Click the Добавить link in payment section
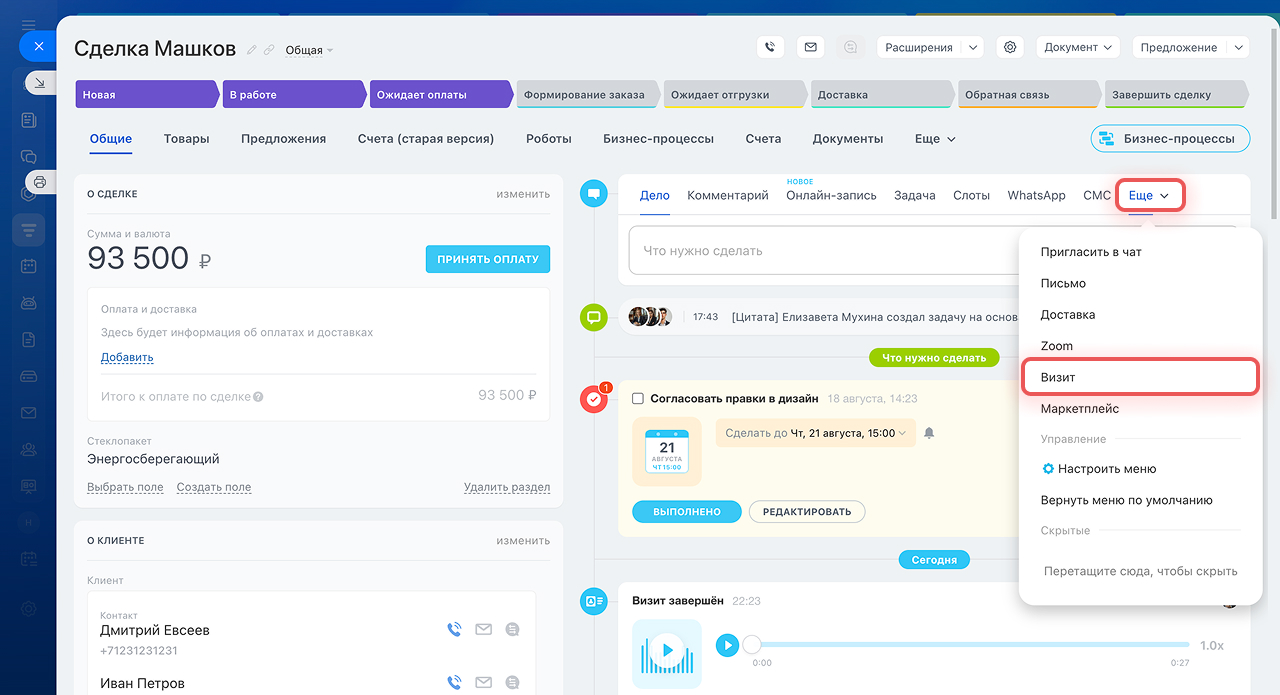Viewport: 1280px width, 695px height. pyautogui.click(x=127, y=357)
